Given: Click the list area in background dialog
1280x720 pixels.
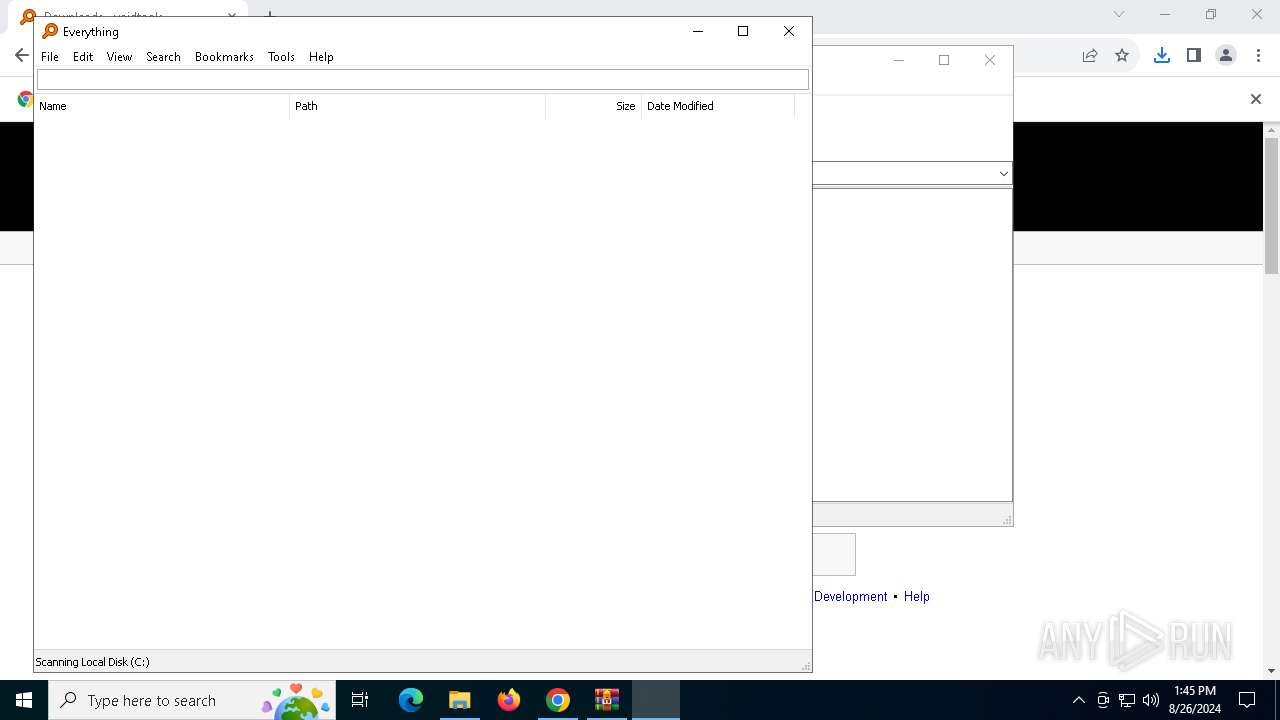Looking at the screenshot, I should 912,345.
